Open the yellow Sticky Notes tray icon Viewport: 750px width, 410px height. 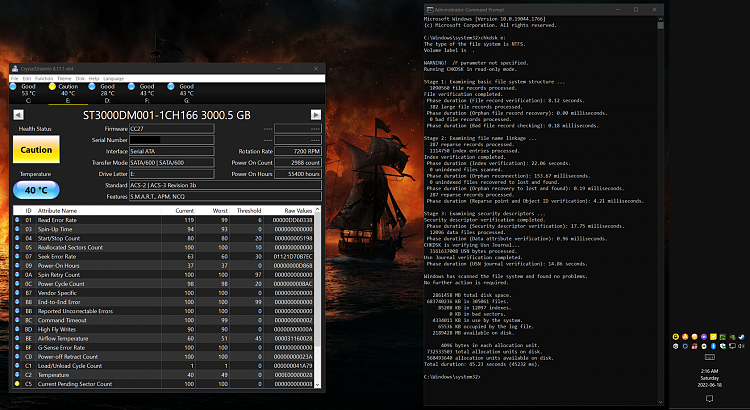point(713,337)
